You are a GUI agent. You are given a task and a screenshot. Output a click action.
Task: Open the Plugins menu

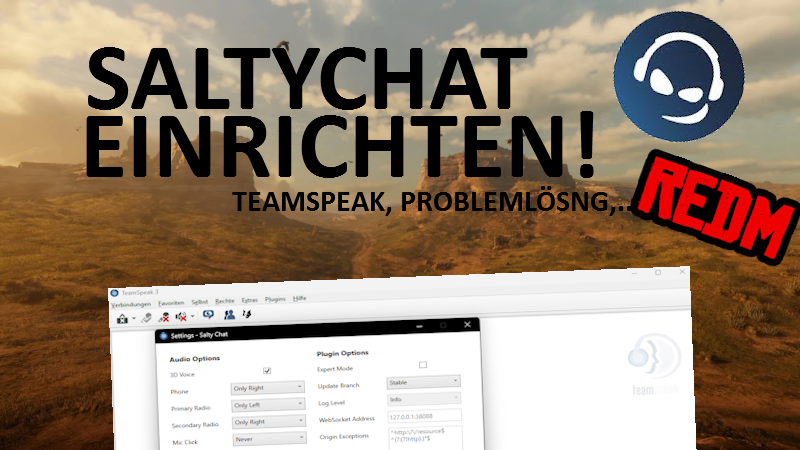(x=275, y=299)
